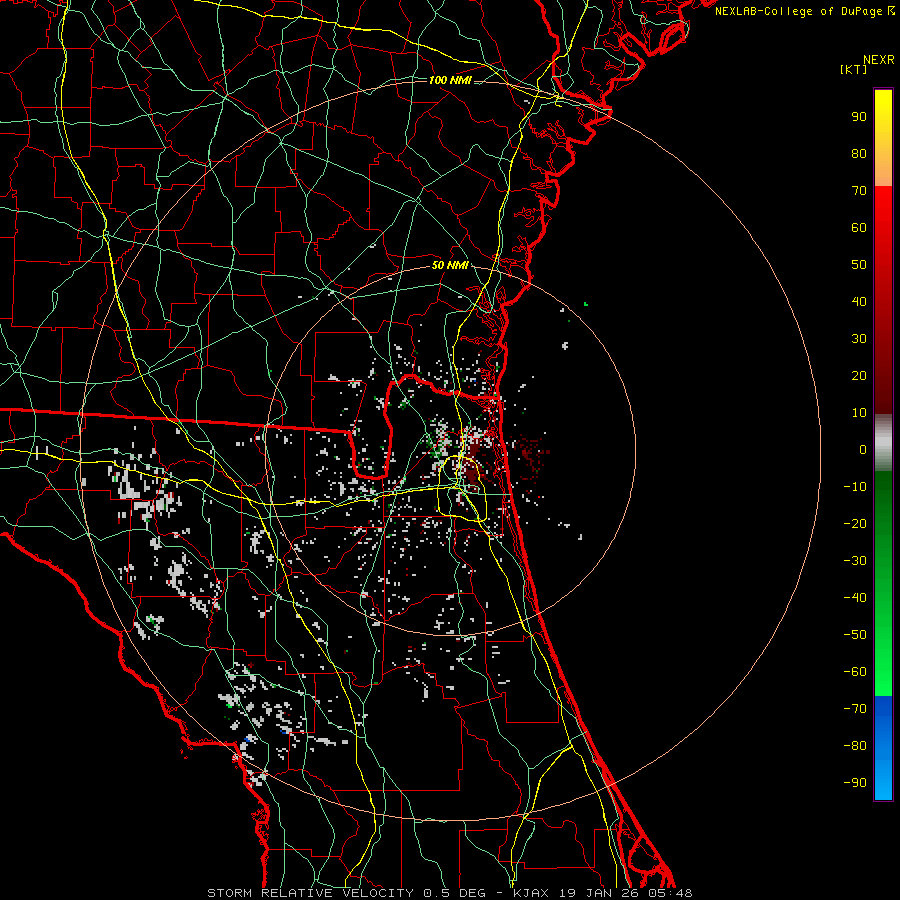Image resolution: width=900 pixels, height=900 pixels.
Task: Click the [KT] units label
Action: tap(853, 69)
